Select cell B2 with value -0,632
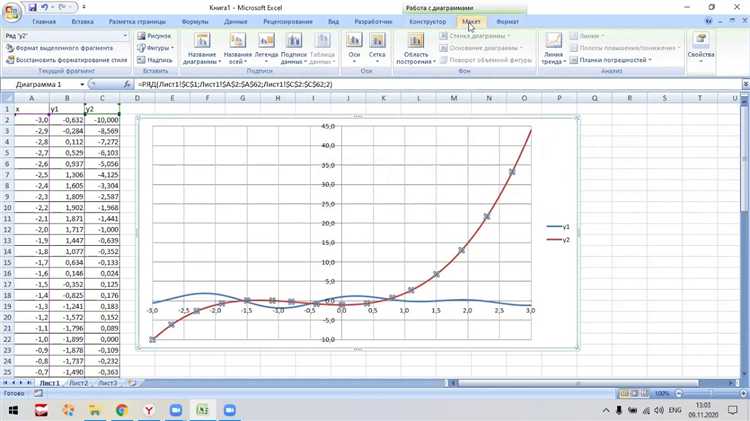The width and height of the screenshot is (750, 421). click(x=67, y=120)
